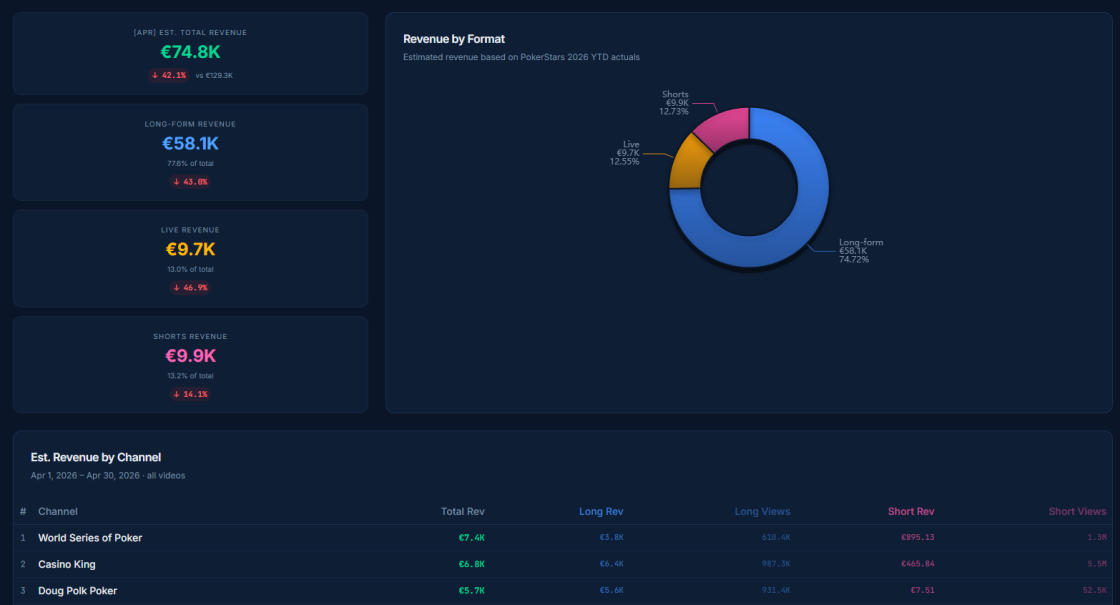Click the '77.6% of total' text
Viewport: 1120px width, 605px height.
190,164
